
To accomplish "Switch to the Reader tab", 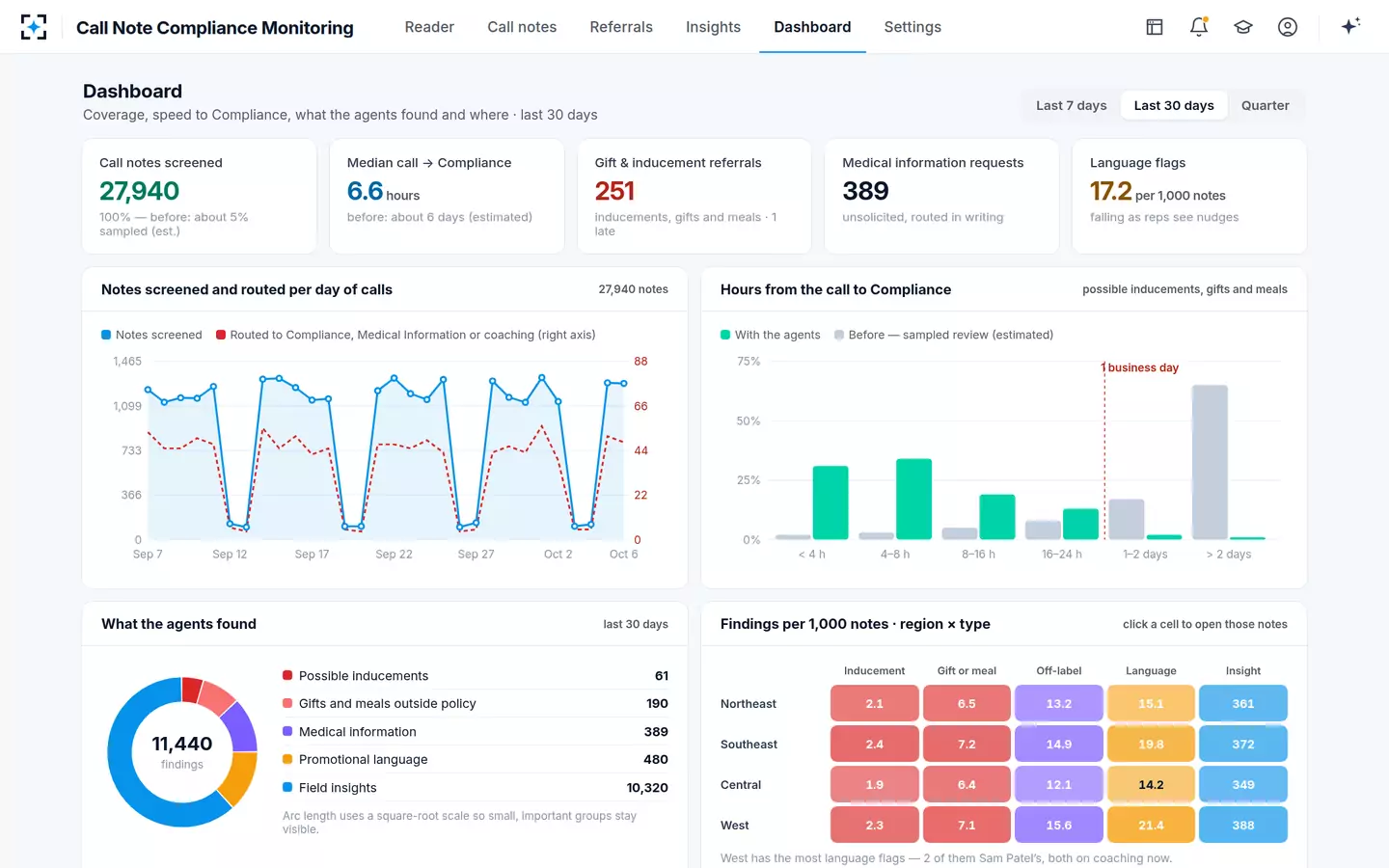I will 429,27.
